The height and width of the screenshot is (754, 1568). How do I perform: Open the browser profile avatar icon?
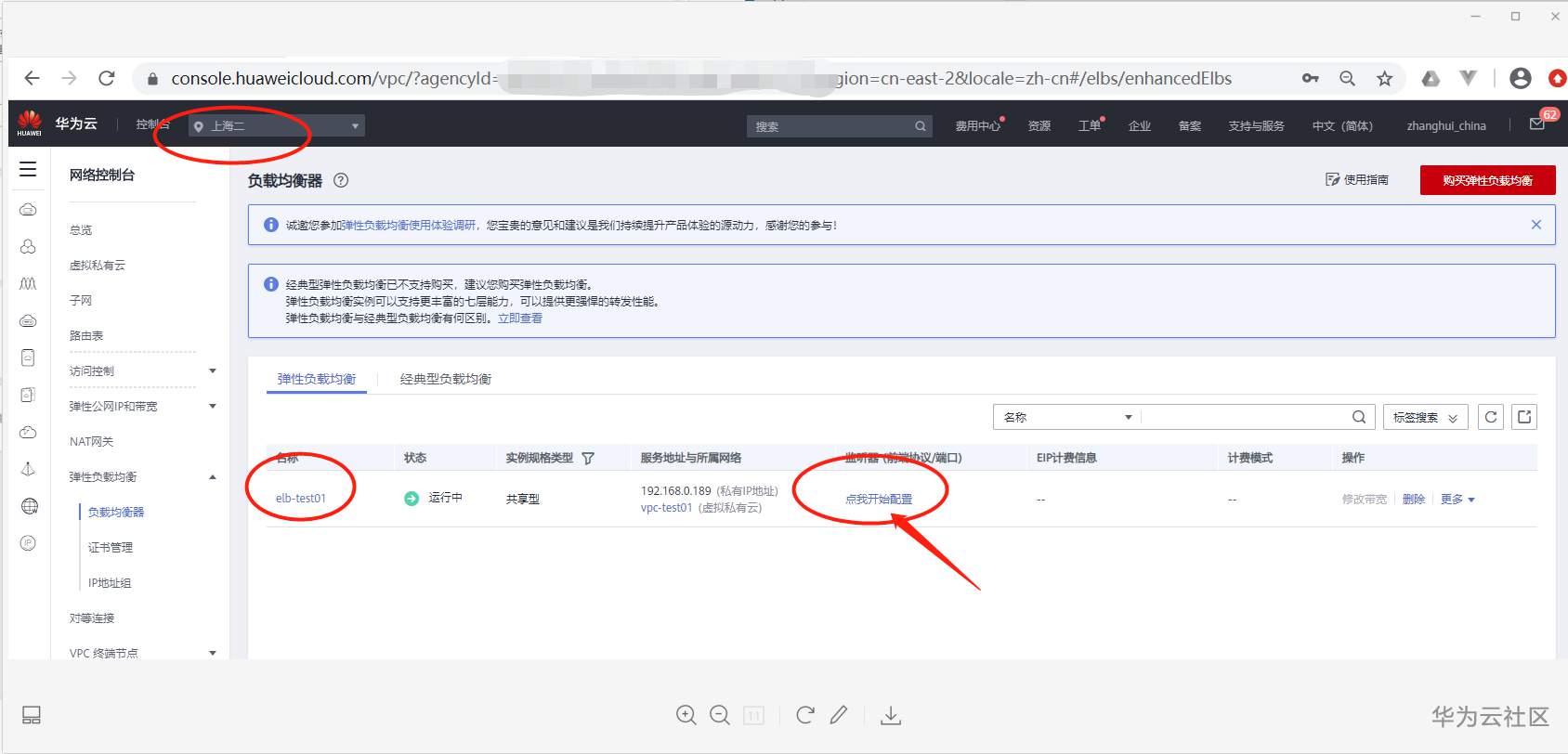click(x=1520, y=79)
